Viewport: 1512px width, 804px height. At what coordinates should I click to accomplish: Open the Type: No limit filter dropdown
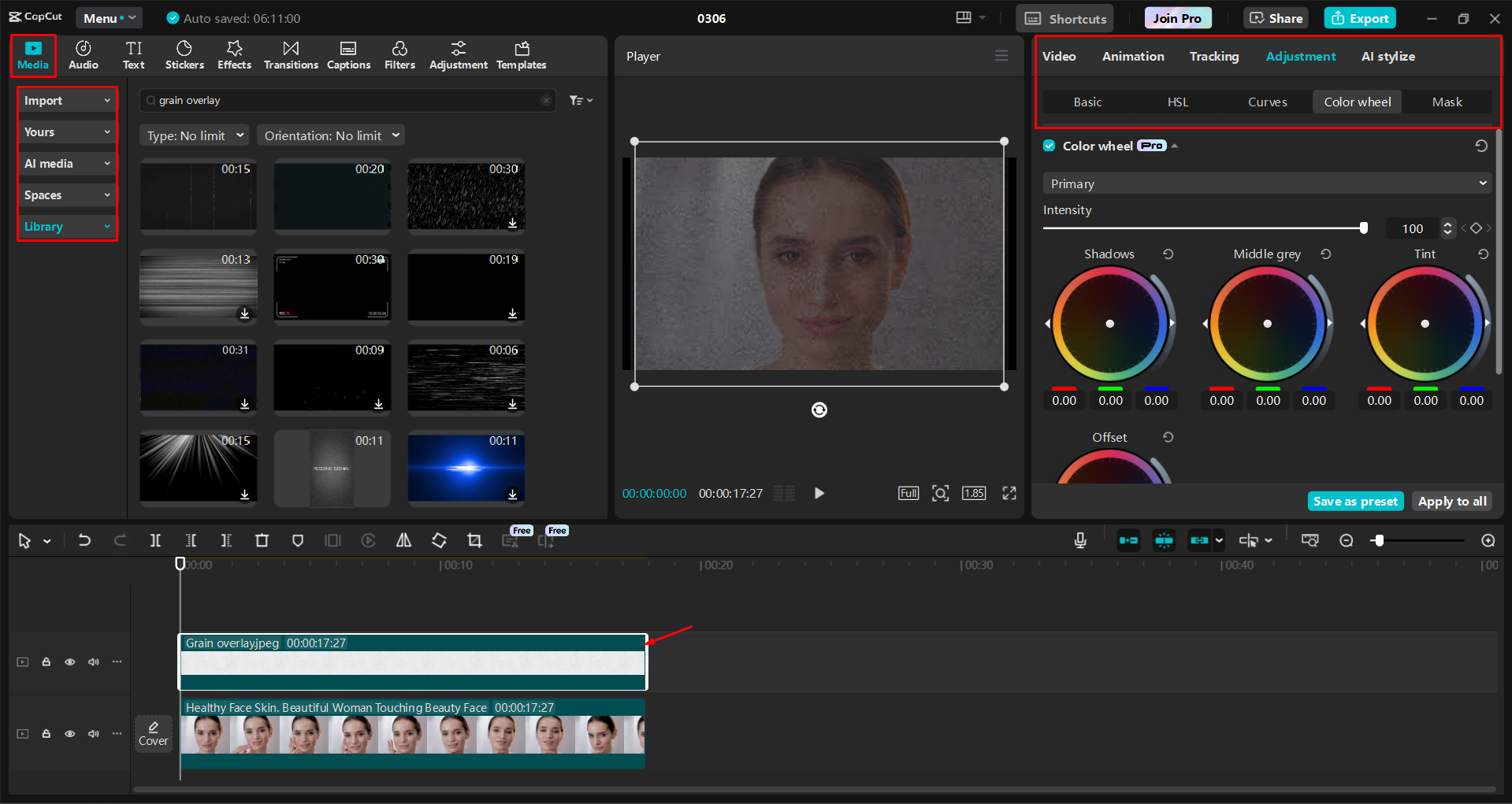point(193,135)
